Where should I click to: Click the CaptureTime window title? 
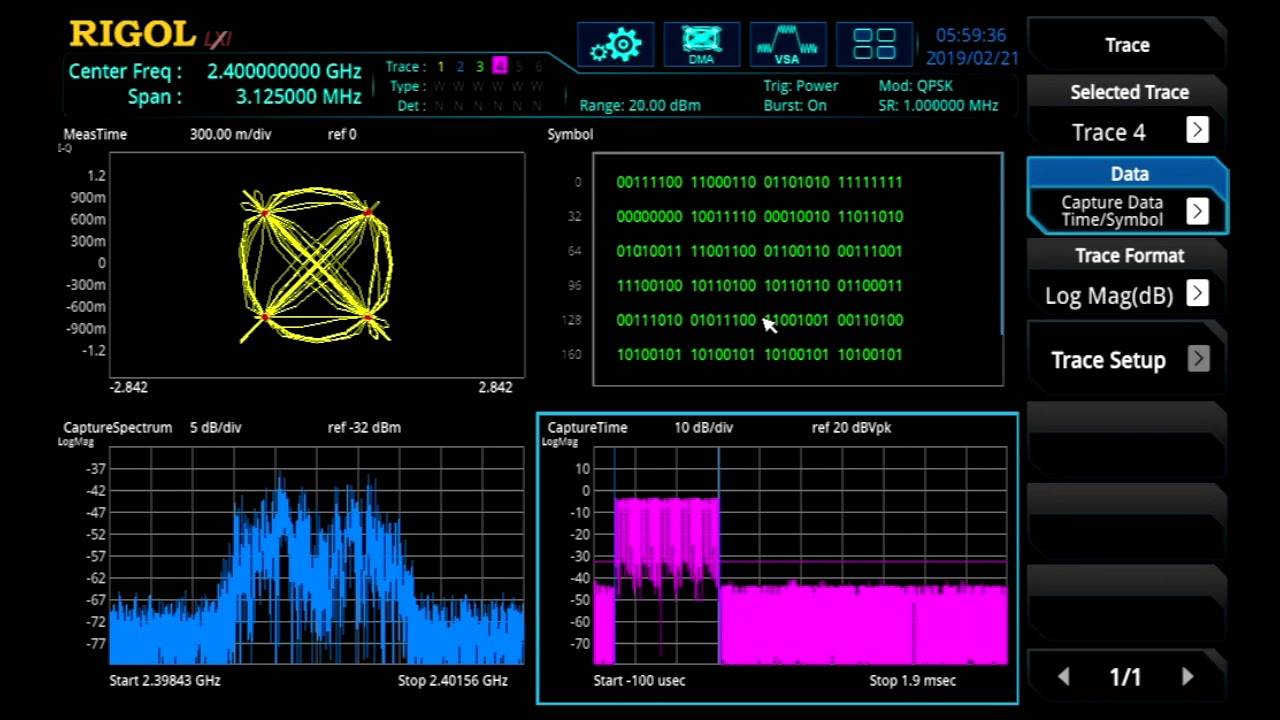[x=587, y=427]
